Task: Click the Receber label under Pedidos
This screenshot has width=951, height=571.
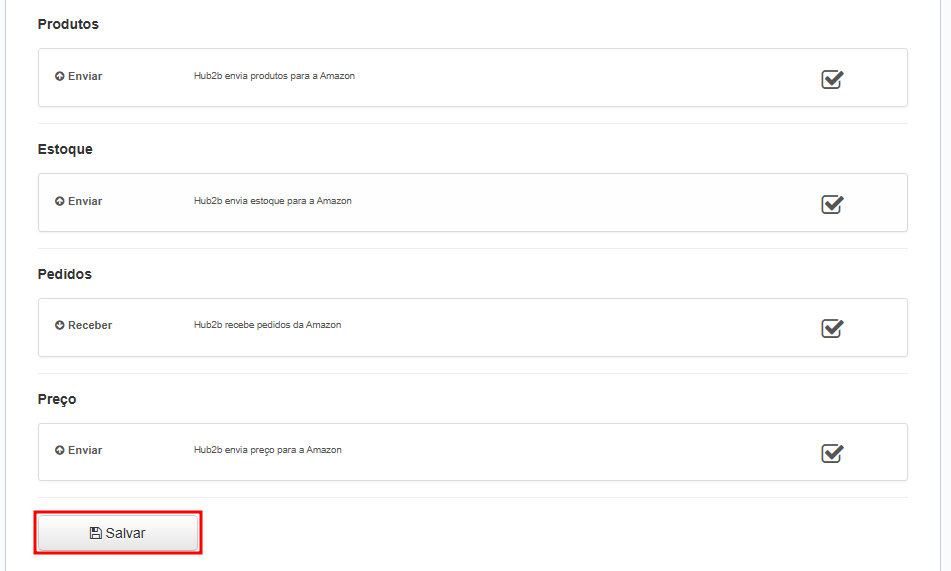Action: (x=90, y=325)
